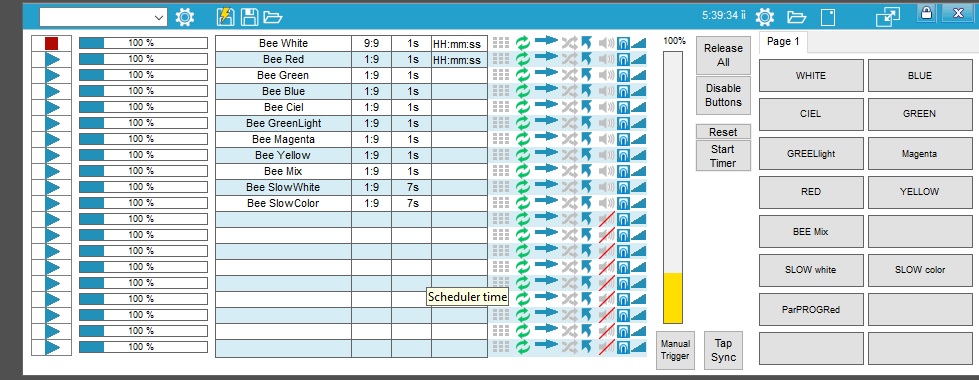Adjust the master 100% vertical level bar
The height and width of the screenshot is (380, 979).
pos(673,187)
